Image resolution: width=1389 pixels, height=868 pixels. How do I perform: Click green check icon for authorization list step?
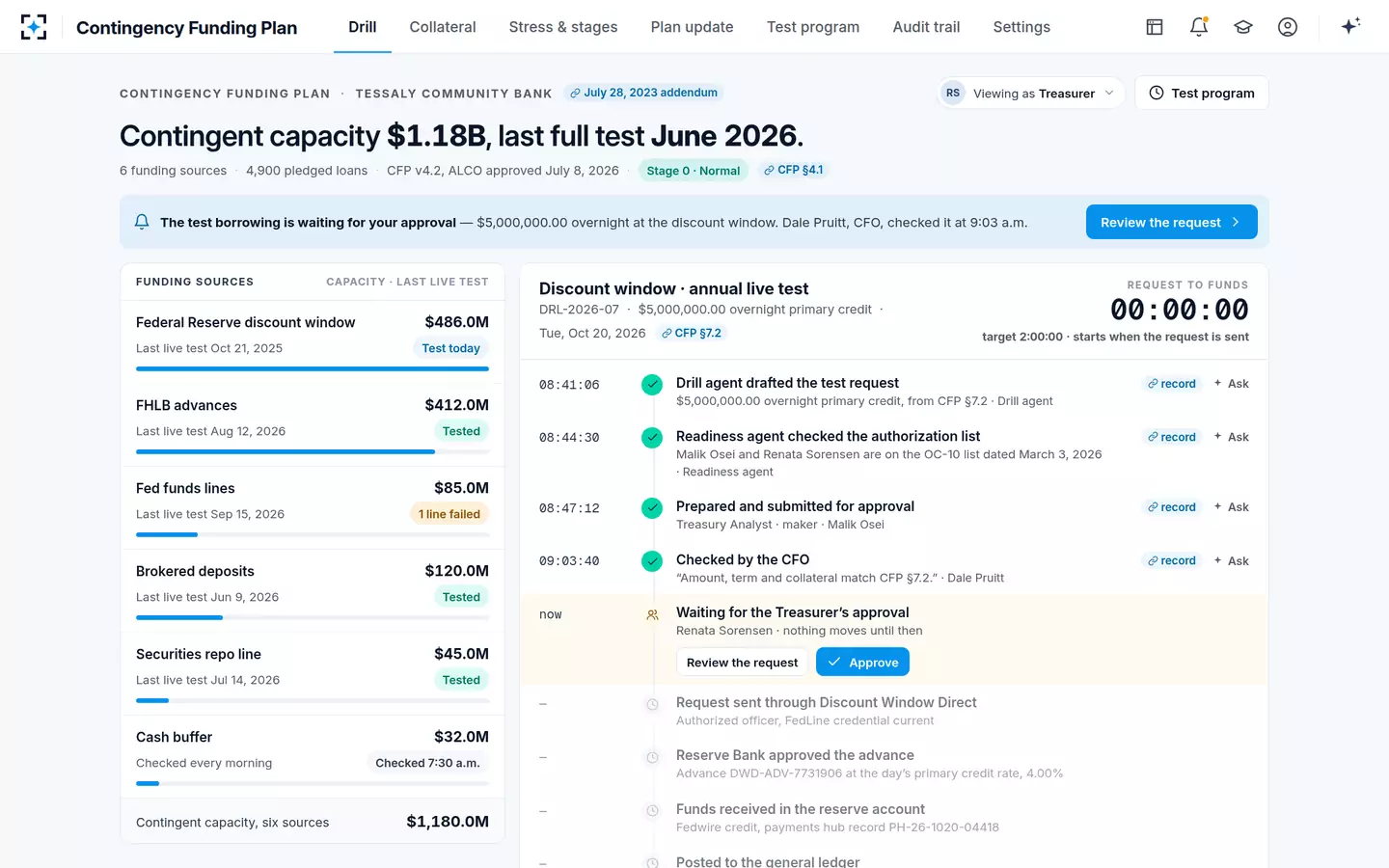pos(652,438)
